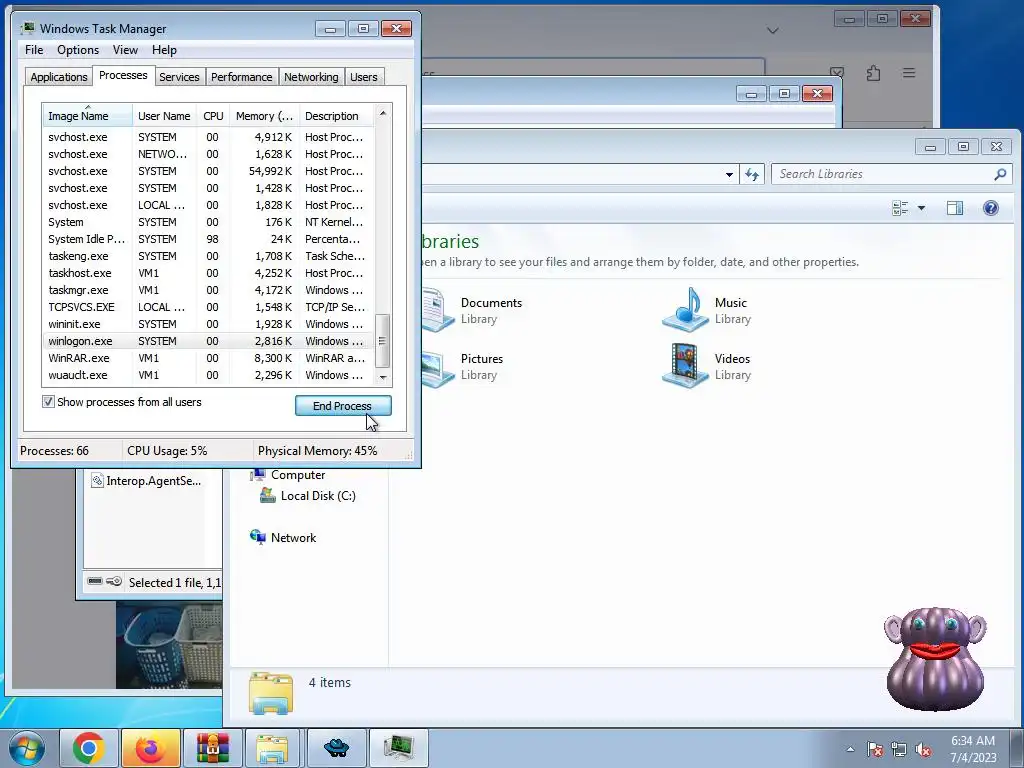This screenshot has width=1024, height=768.
Task: Toggle Show processes from all users checkbox
Action: [x=48, y=402]
